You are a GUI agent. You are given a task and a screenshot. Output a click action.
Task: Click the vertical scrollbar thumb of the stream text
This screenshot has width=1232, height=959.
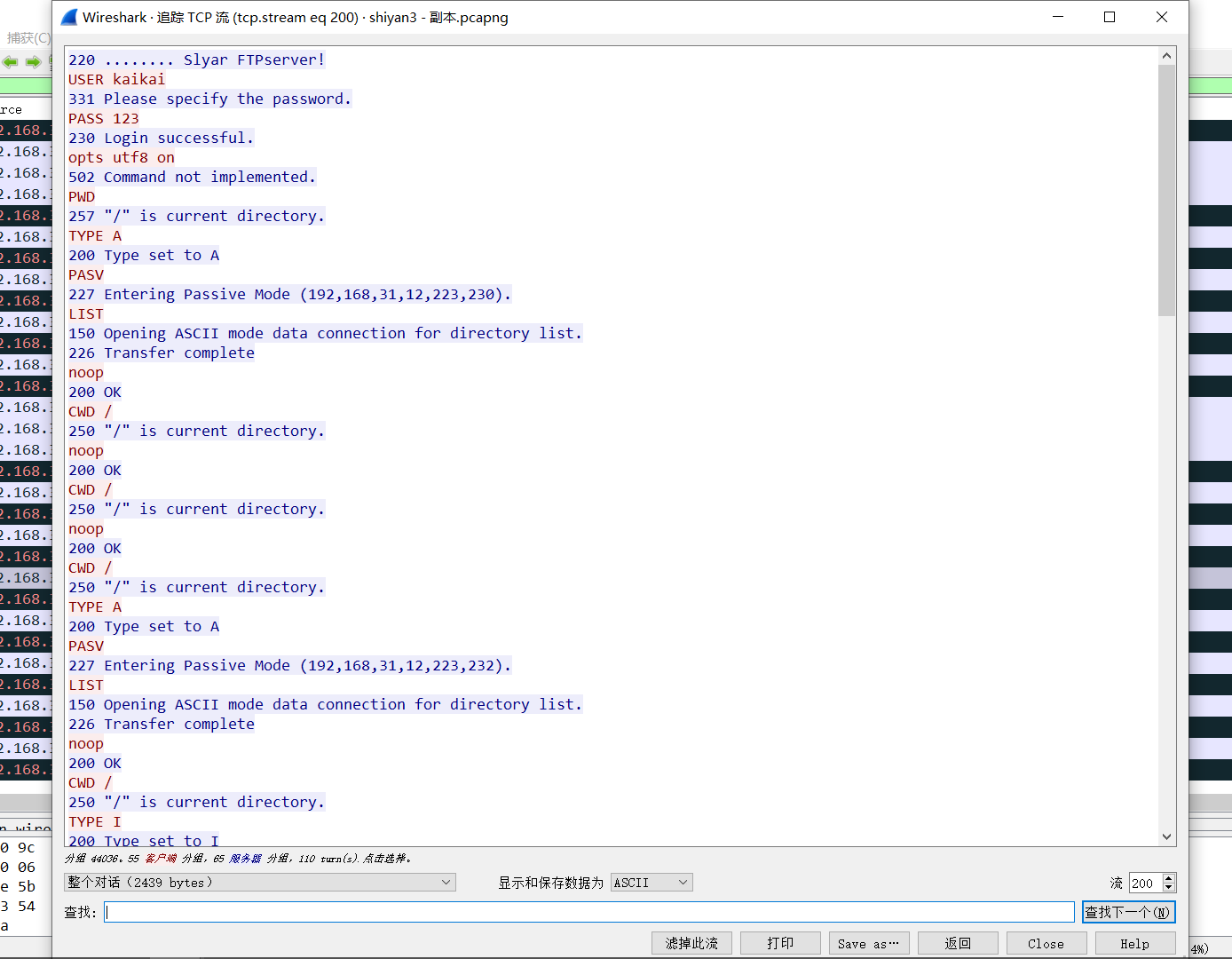pos(1166,190)
